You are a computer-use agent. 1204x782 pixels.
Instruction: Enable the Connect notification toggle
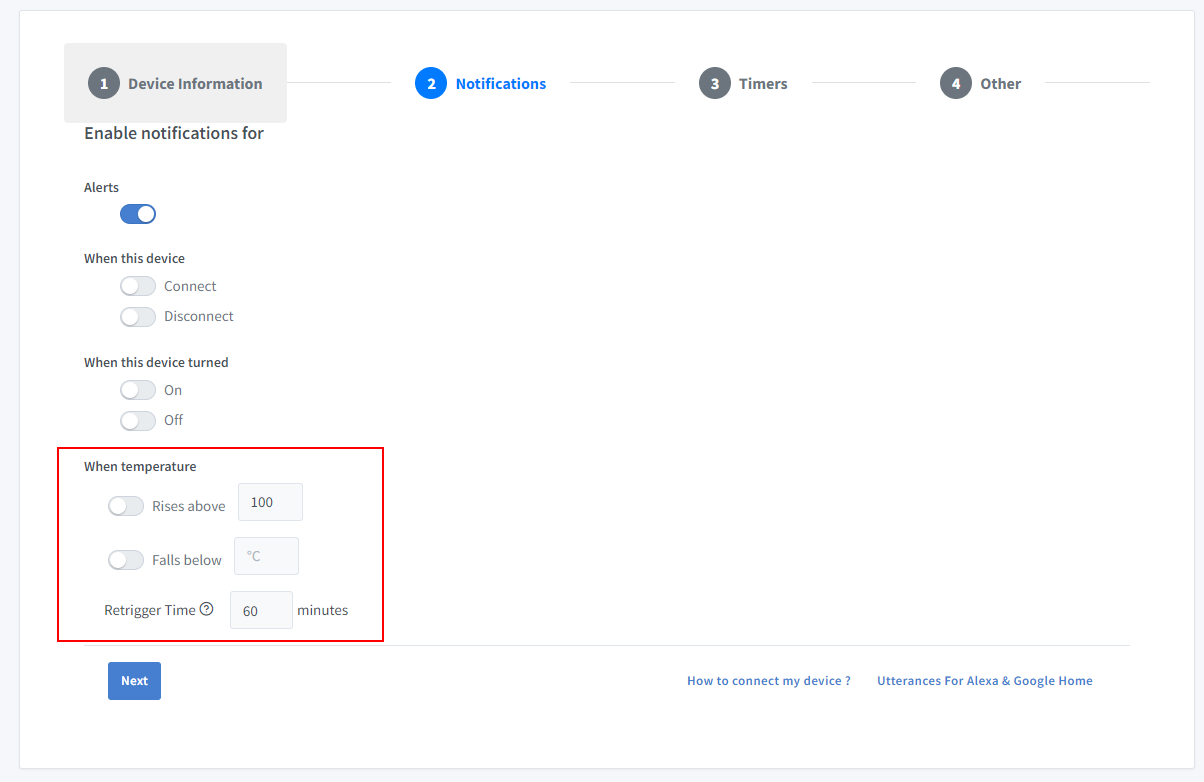138,286
